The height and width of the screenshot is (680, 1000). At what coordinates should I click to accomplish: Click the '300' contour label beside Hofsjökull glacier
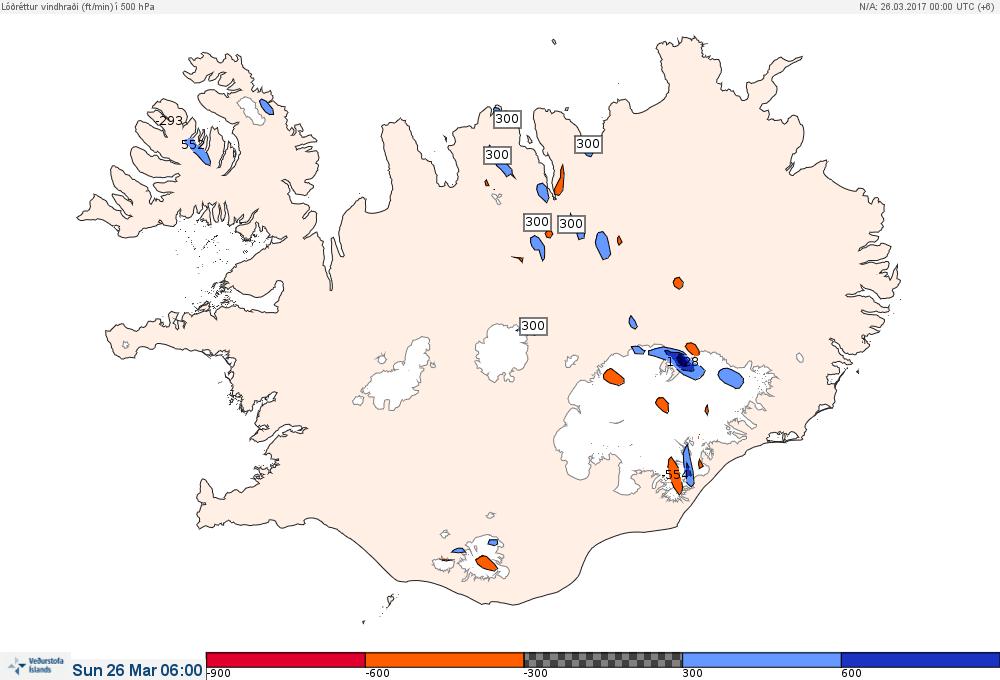533,326
